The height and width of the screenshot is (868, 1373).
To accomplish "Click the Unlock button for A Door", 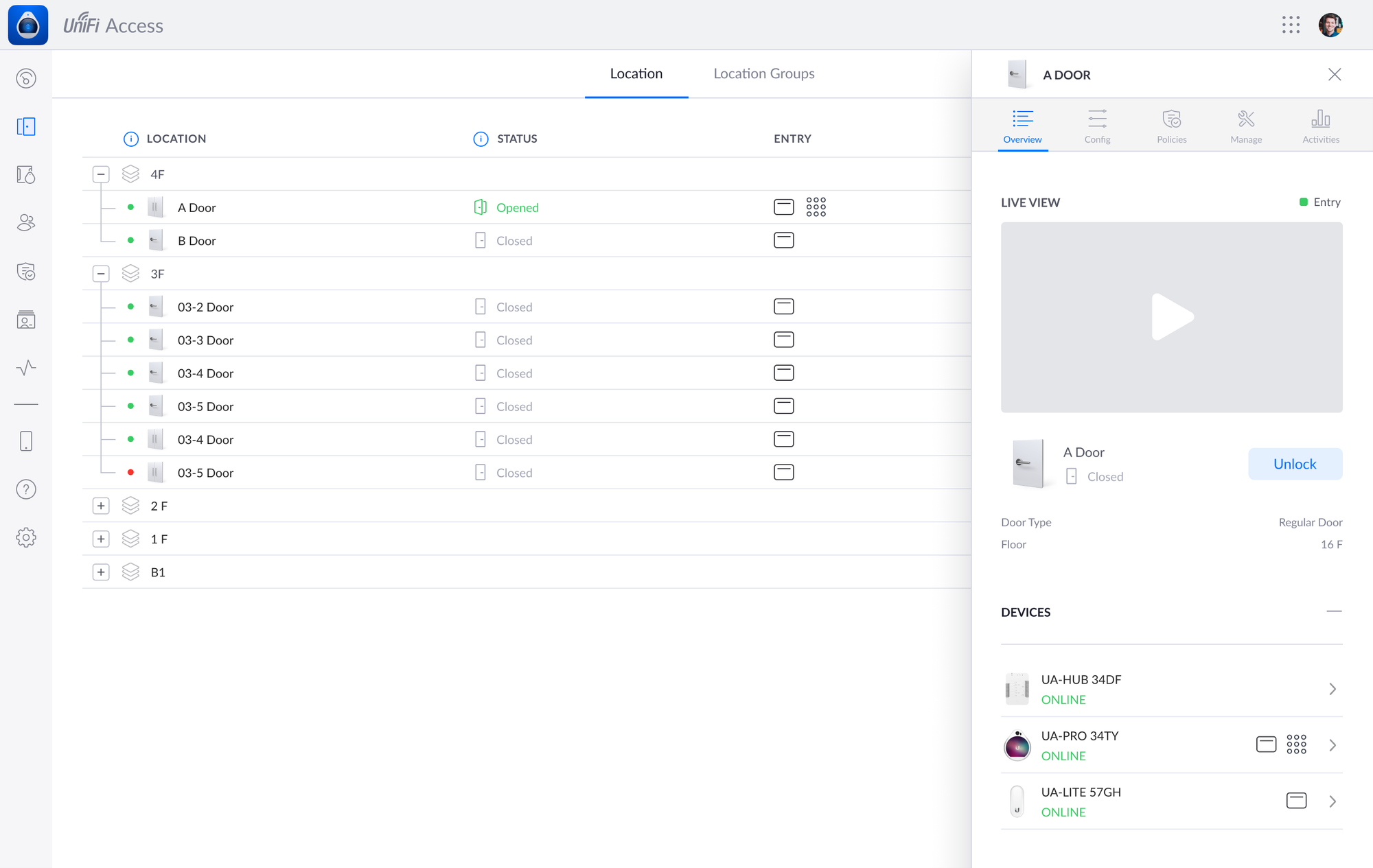I will 1294,464.
